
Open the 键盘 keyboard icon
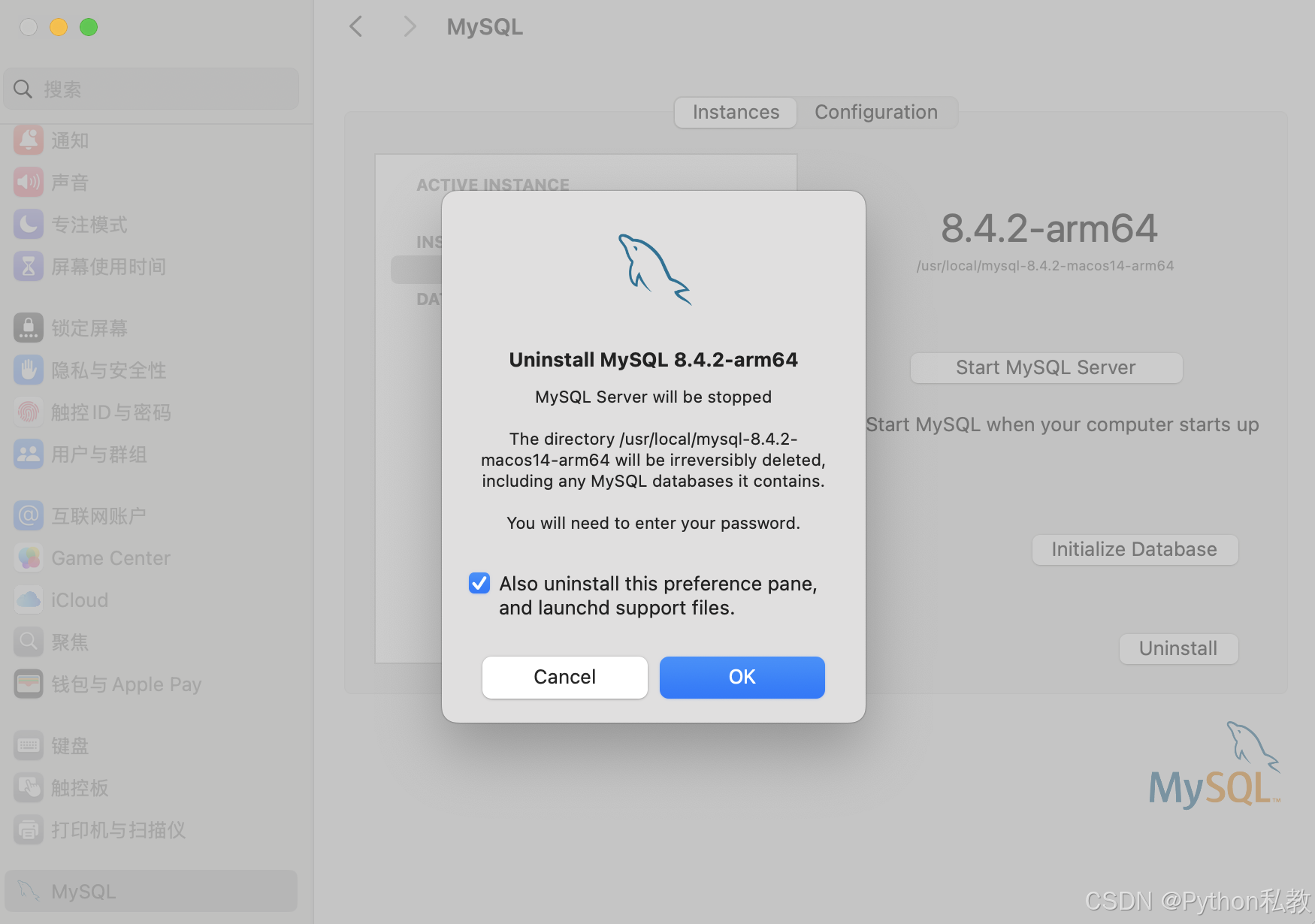point(29,746)
